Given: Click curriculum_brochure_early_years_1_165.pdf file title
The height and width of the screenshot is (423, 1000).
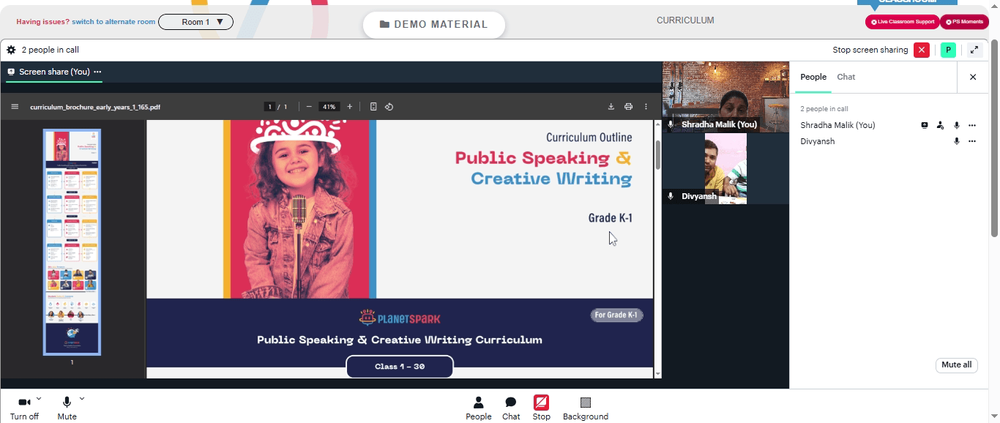Looking at the screenshot, I should pyautogui.click(x=95, y=107).
